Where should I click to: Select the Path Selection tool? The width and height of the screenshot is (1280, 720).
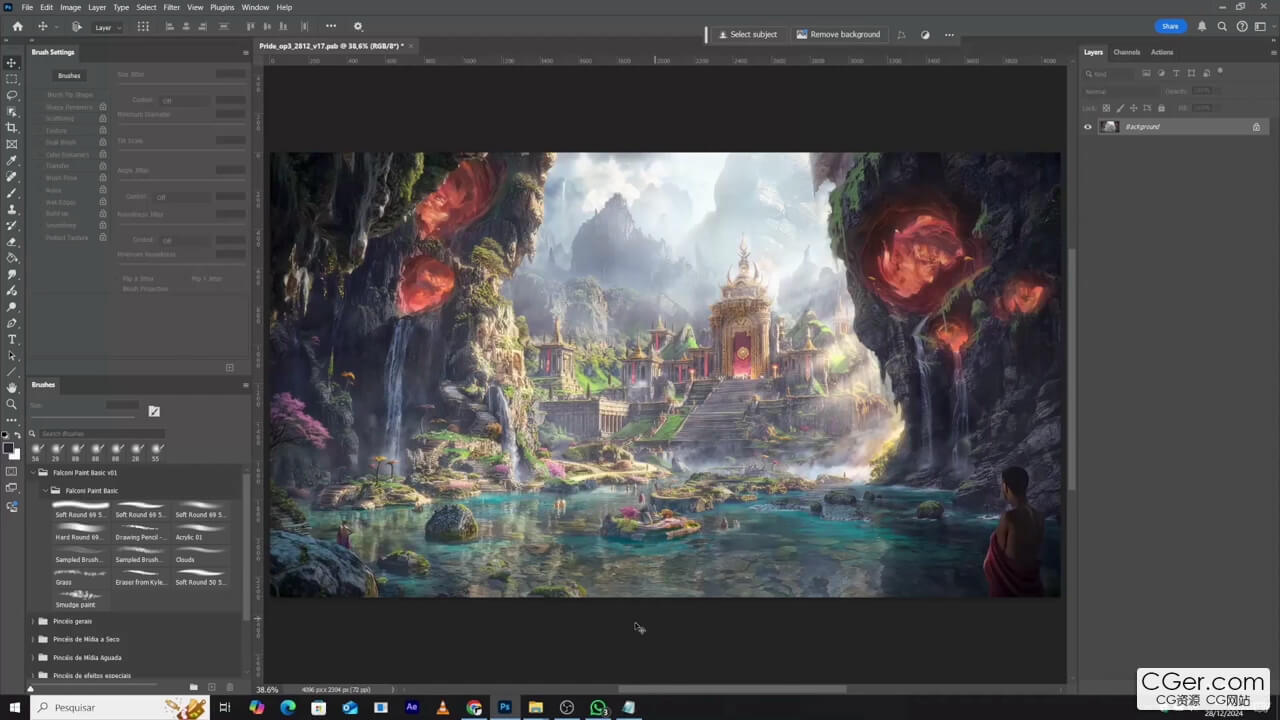12,356
